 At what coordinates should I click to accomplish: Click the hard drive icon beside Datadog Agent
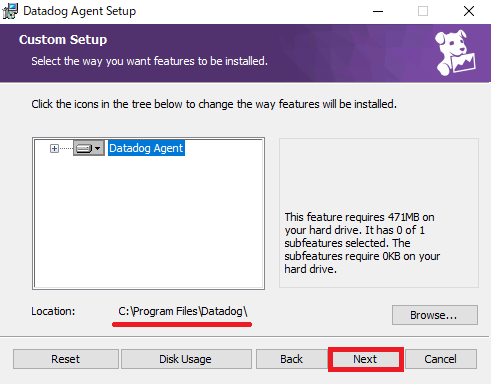pyautogui.click(x=84, y=148)
